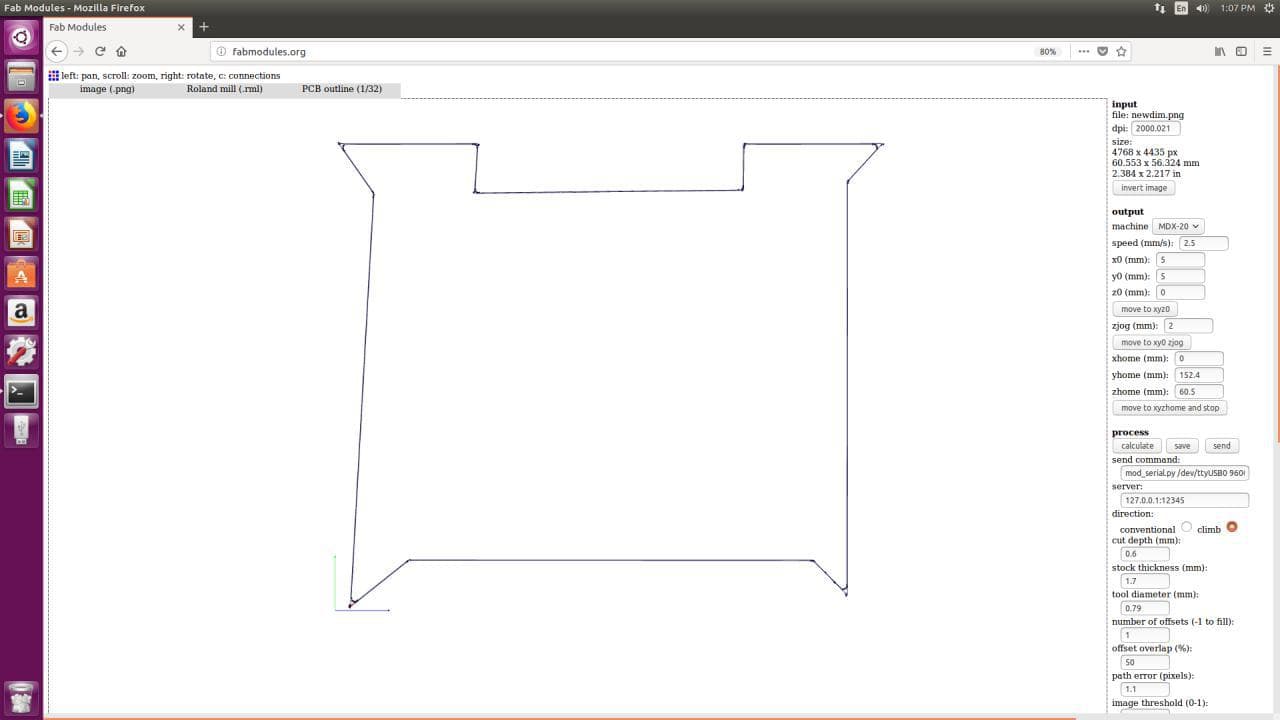The image size is (1280, 720).
Task: Edit the send command field
Action: click(x=1185, y=473)
